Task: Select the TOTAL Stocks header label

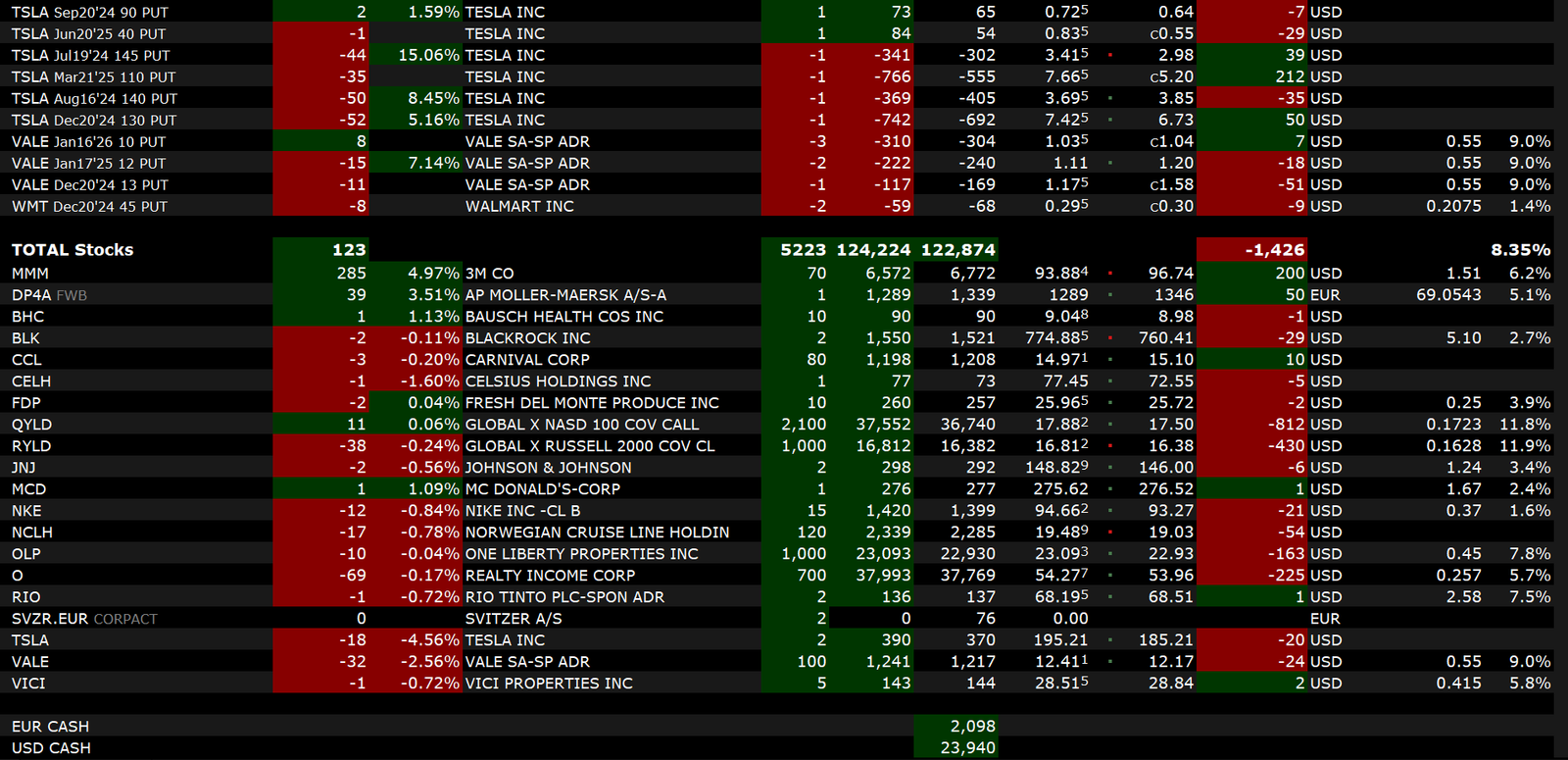Action: tap(73, 250)
